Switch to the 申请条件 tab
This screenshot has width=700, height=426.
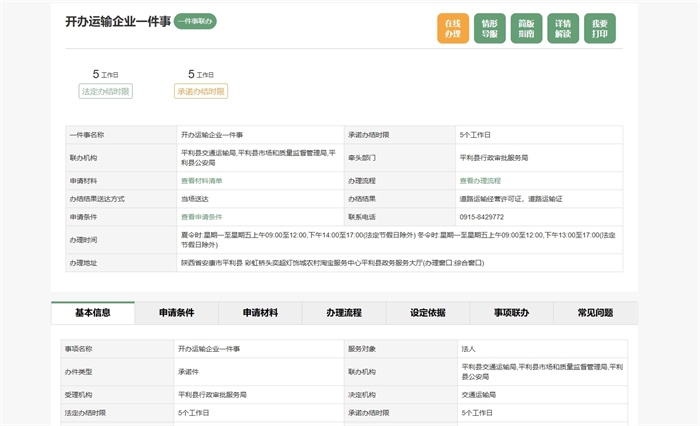tap(177, 313)
